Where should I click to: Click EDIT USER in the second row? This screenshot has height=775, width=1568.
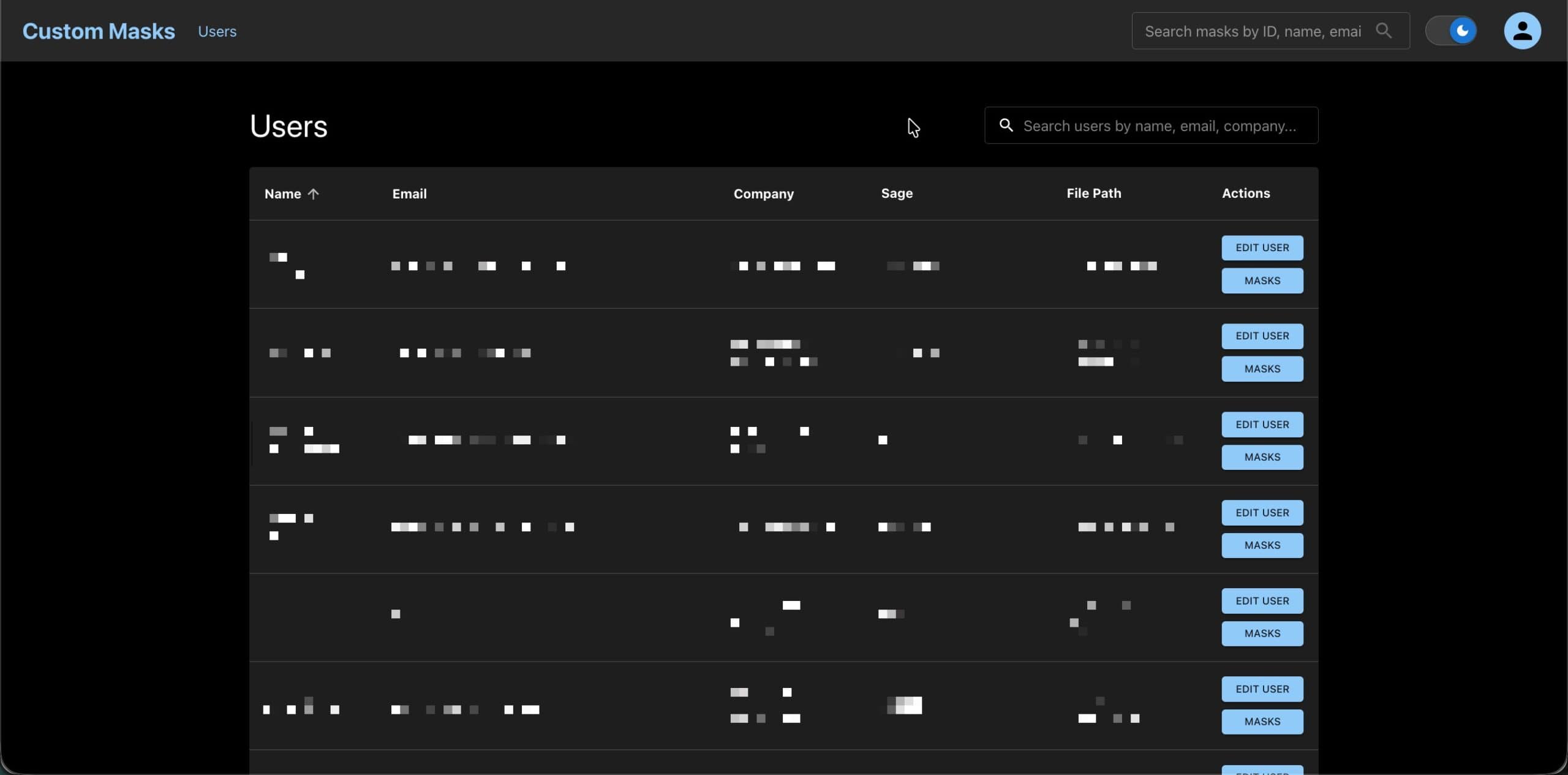1262,336
